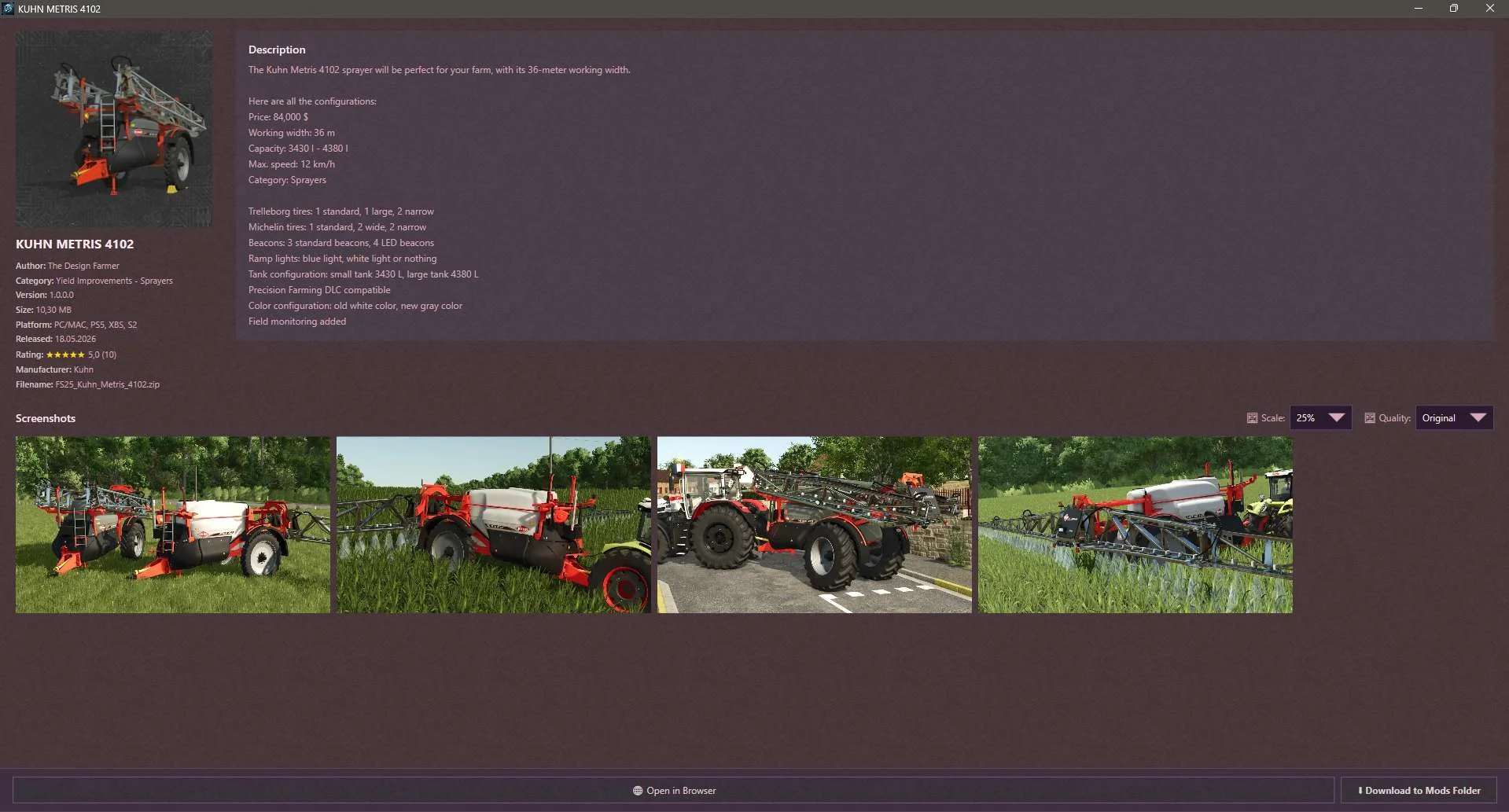Click the size value 10,30 MB
1509x812 pixels.
coord(53,310)
